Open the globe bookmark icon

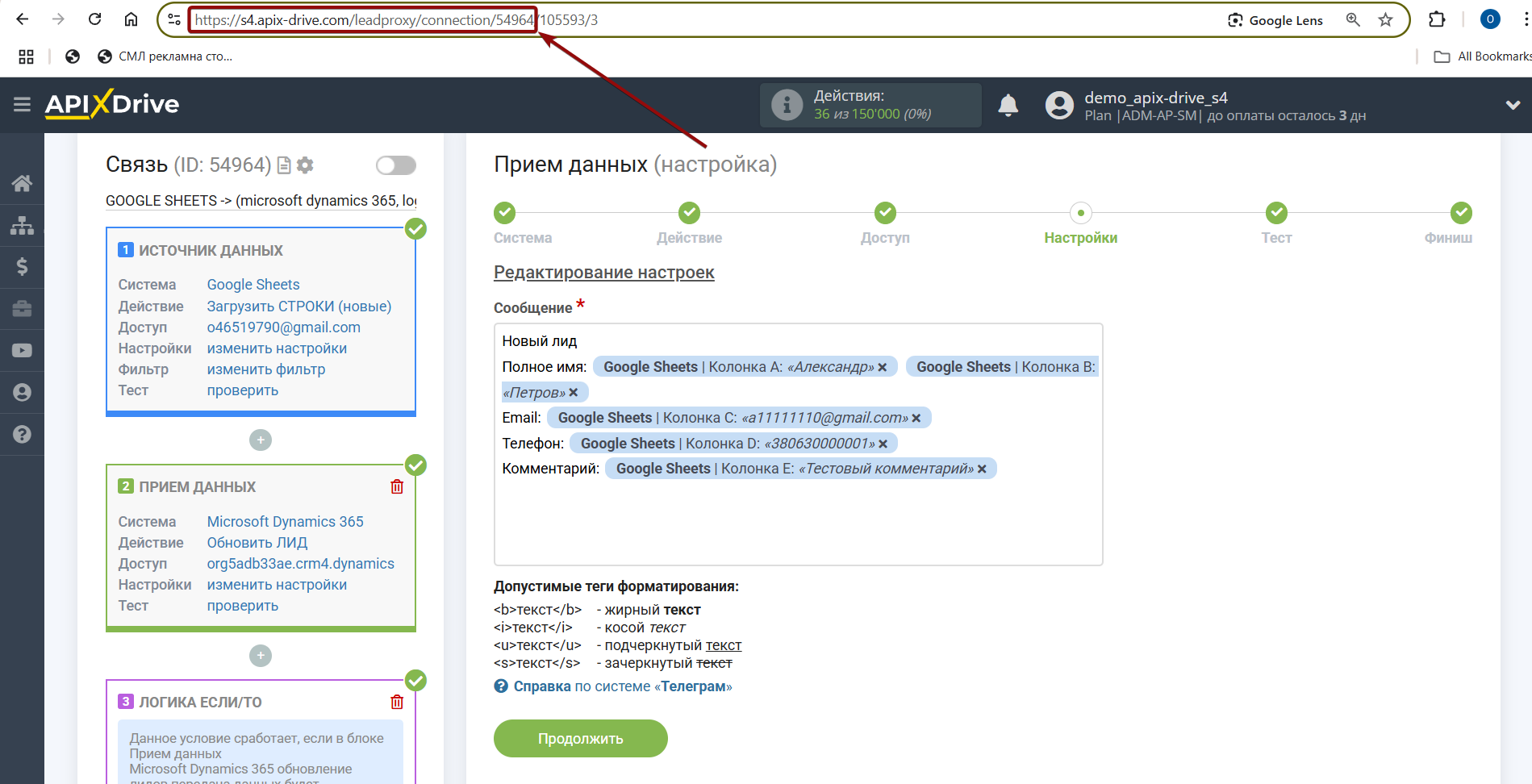(x=73, y=56)
